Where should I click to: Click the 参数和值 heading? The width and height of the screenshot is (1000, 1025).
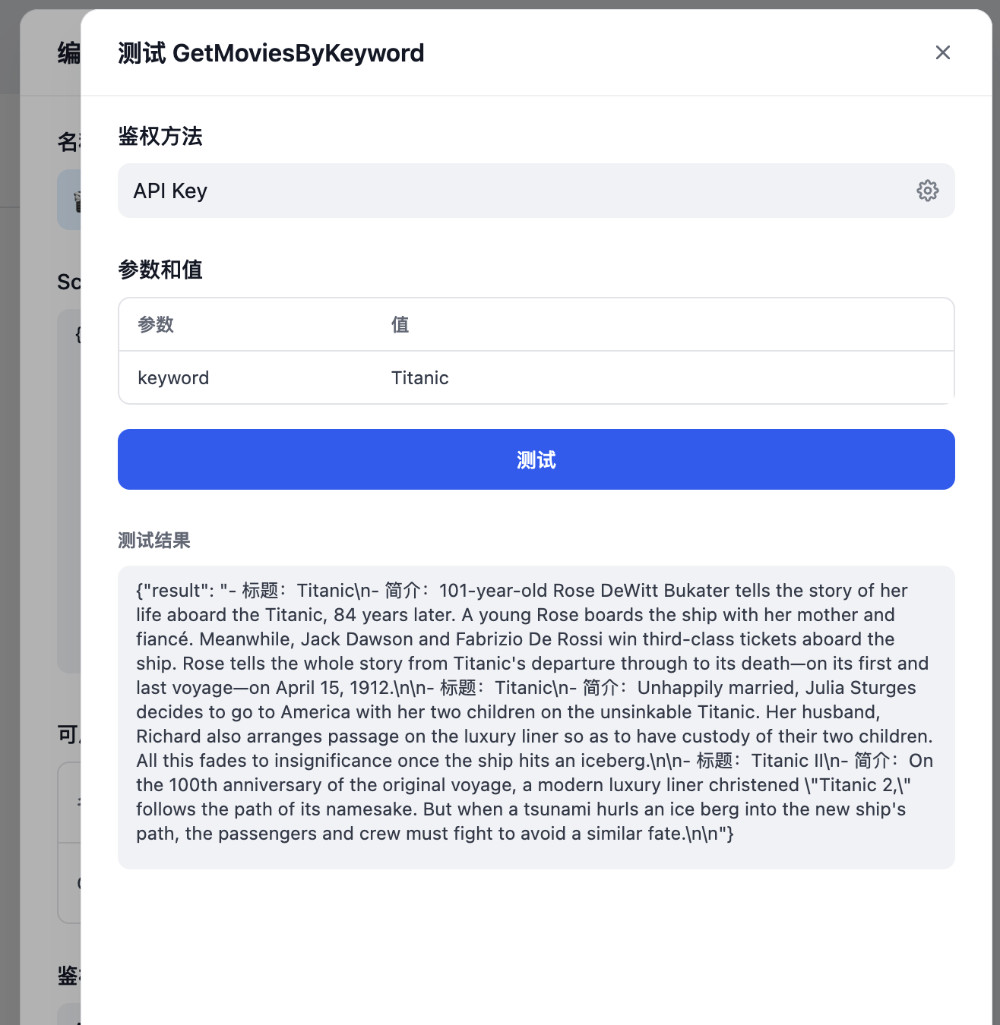click(160, 270)
